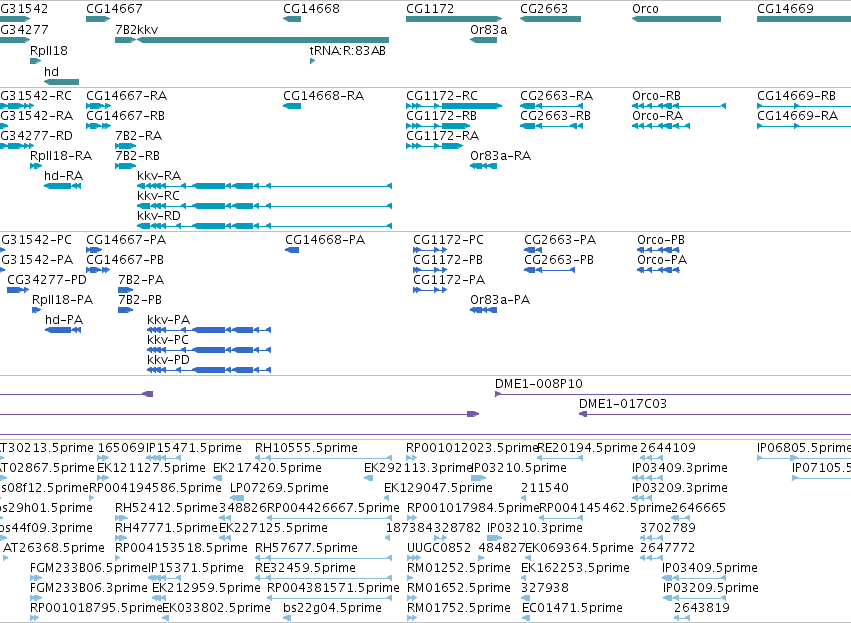Open the CG1172 gene label
Viewport: 851px width, 623px height.
click(430, 9)
